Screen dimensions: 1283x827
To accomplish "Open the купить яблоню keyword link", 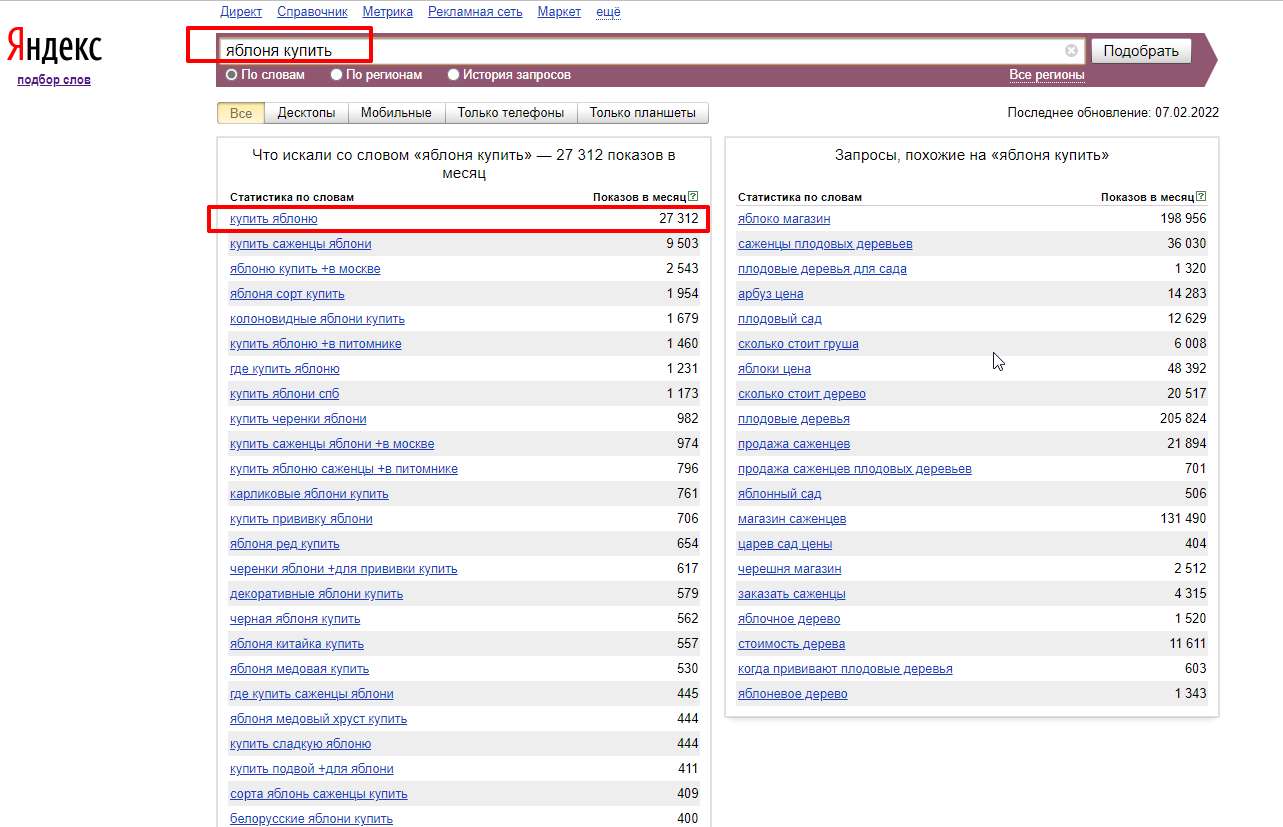I will coord(274,219).
